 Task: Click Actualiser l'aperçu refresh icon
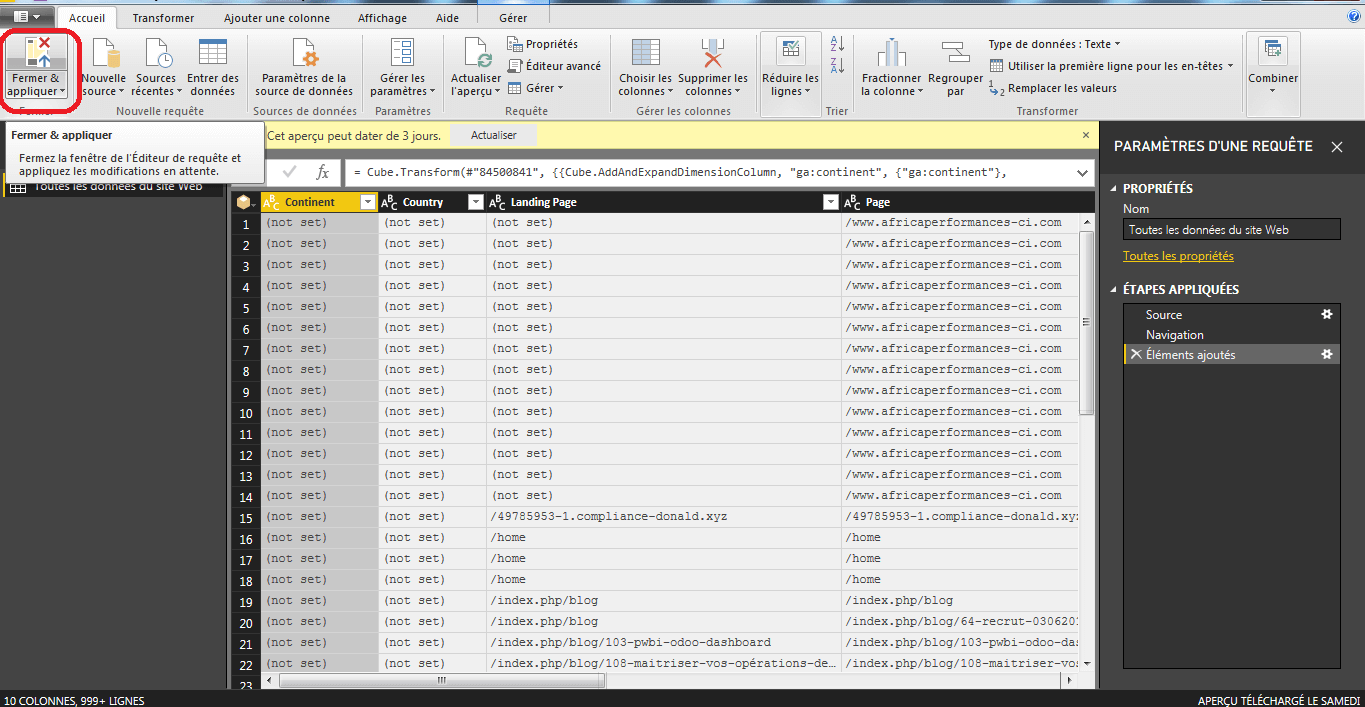(x=476, y=53)
